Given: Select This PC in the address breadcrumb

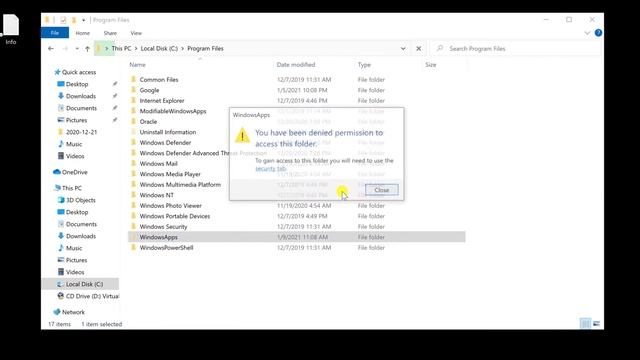Looking at the screenshot, I should coord(121,48).
